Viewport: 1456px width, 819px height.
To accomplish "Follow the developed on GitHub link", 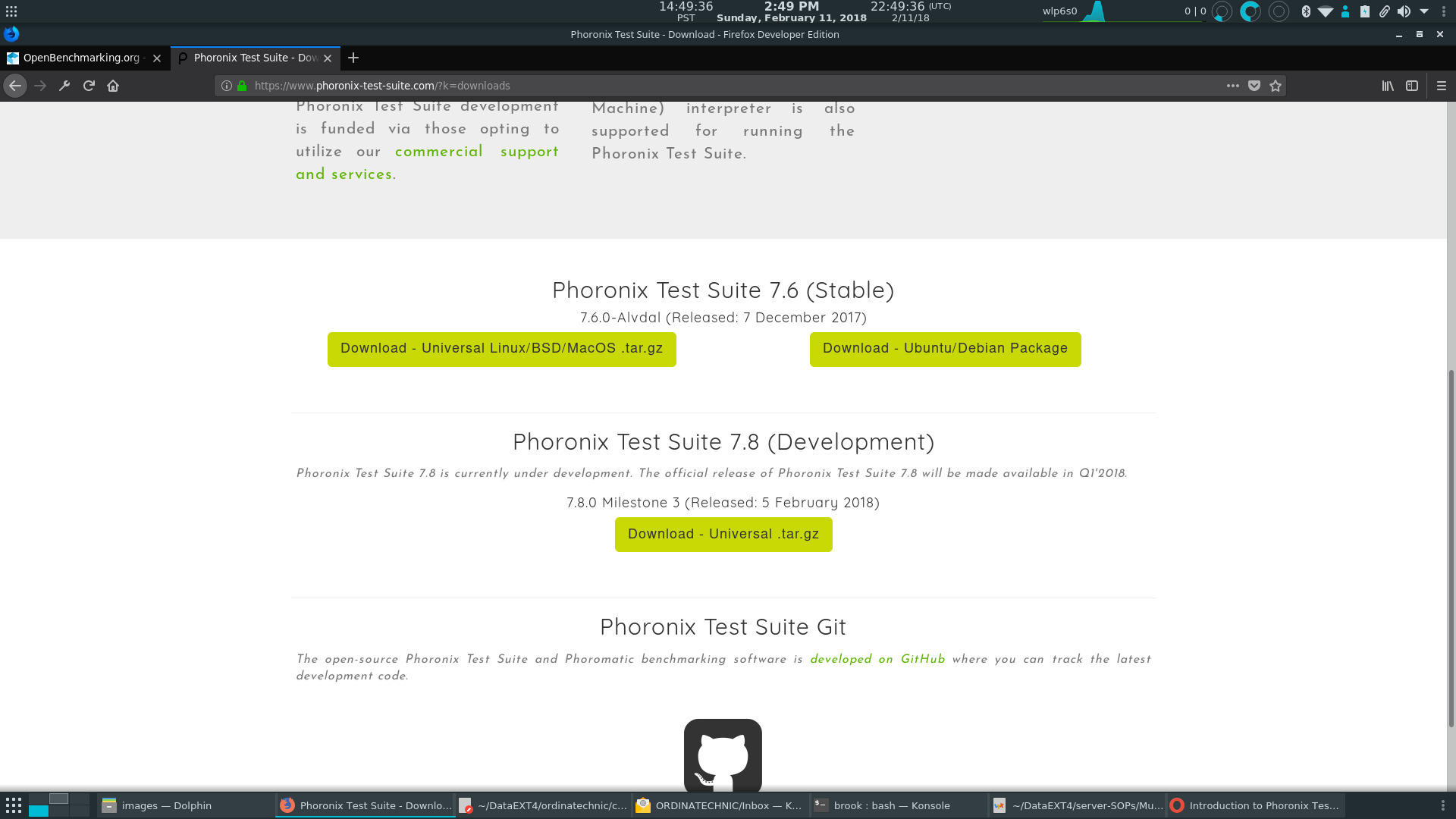I will [x=877, y=659].
